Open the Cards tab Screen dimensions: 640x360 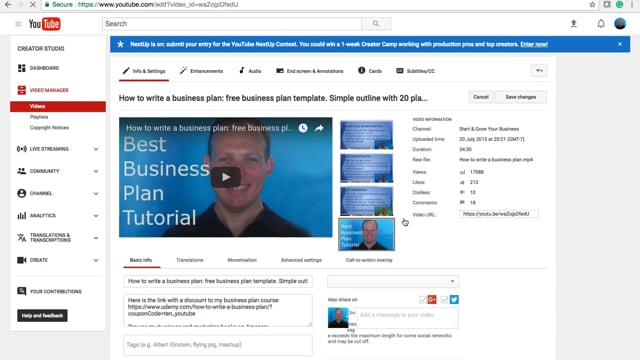coord(370,71)
